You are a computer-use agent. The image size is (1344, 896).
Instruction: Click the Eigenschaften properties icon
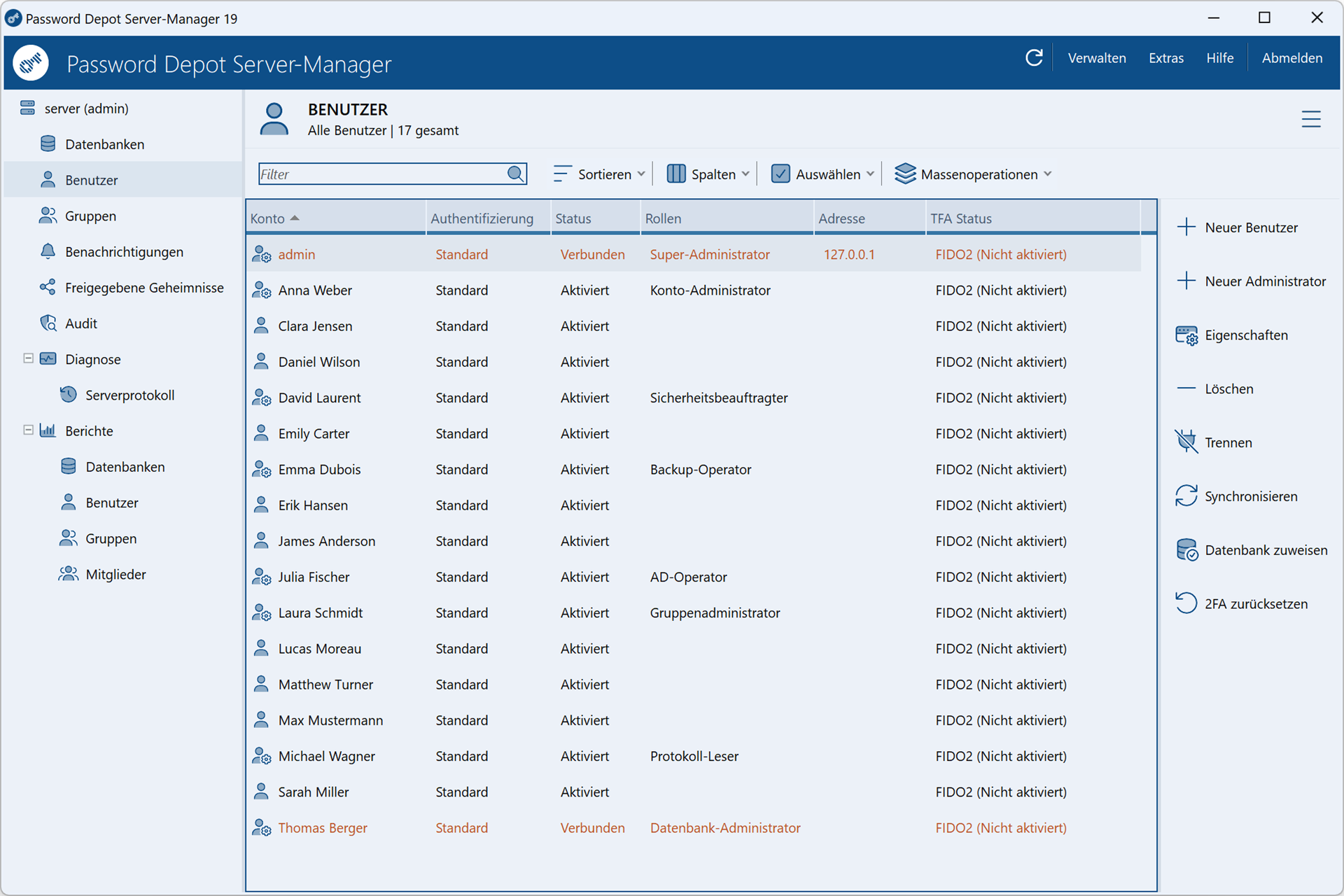point(1186,335)
